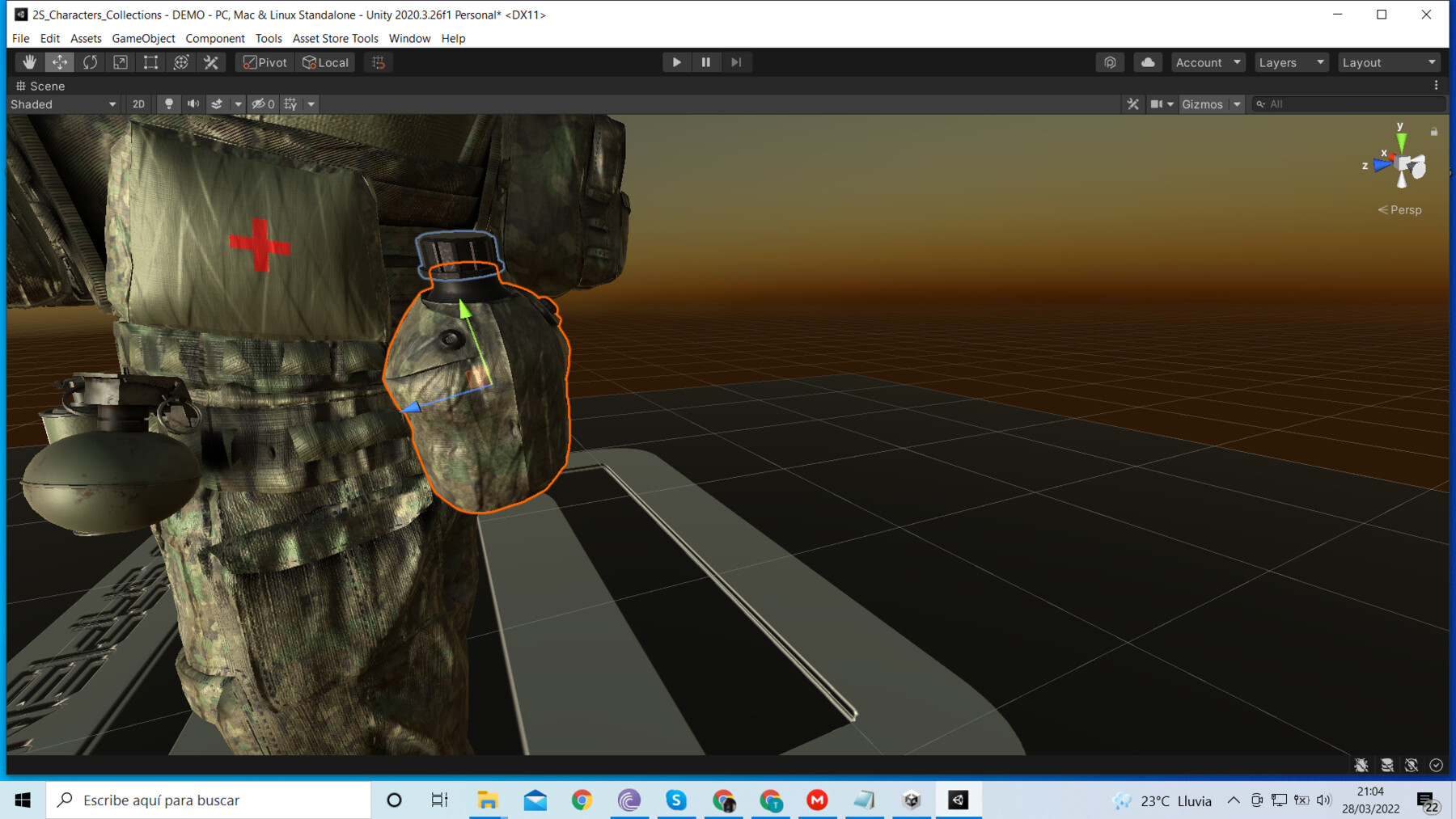Image resolution: width=1456 pixels, height=819 pixels.
Task: Open Unity Collaborate icon
Action: point(1110,62)
